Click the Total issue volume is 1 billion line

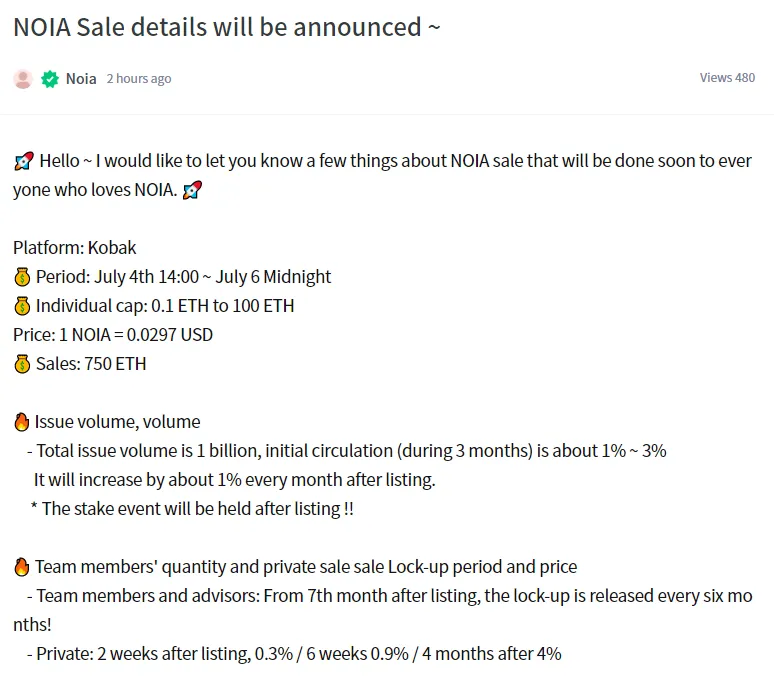click(x=347, y=451)
